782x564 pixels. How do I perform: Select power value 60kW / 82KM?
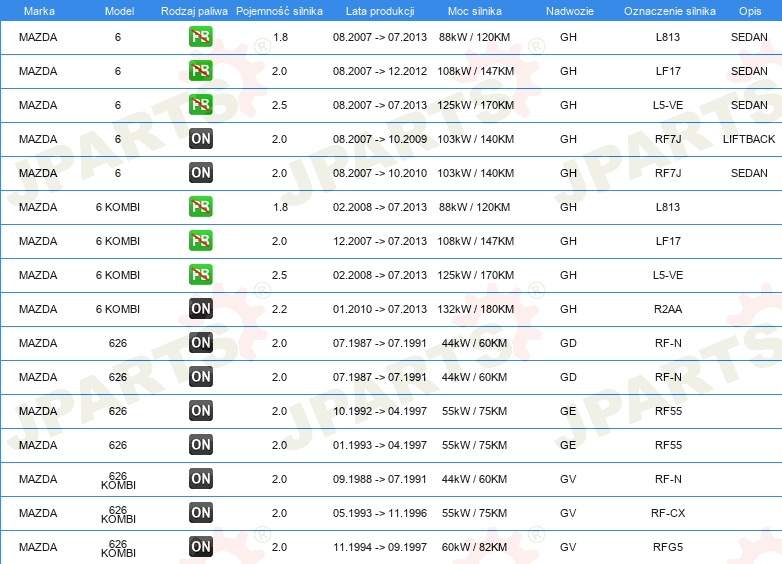pyautogui.click(x=474, y=547)
